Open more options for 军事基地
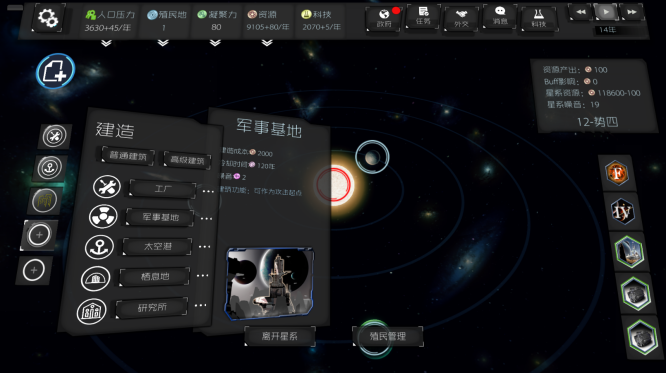The height and width of the screenshot is (373, 667). (x=206, y=219)
